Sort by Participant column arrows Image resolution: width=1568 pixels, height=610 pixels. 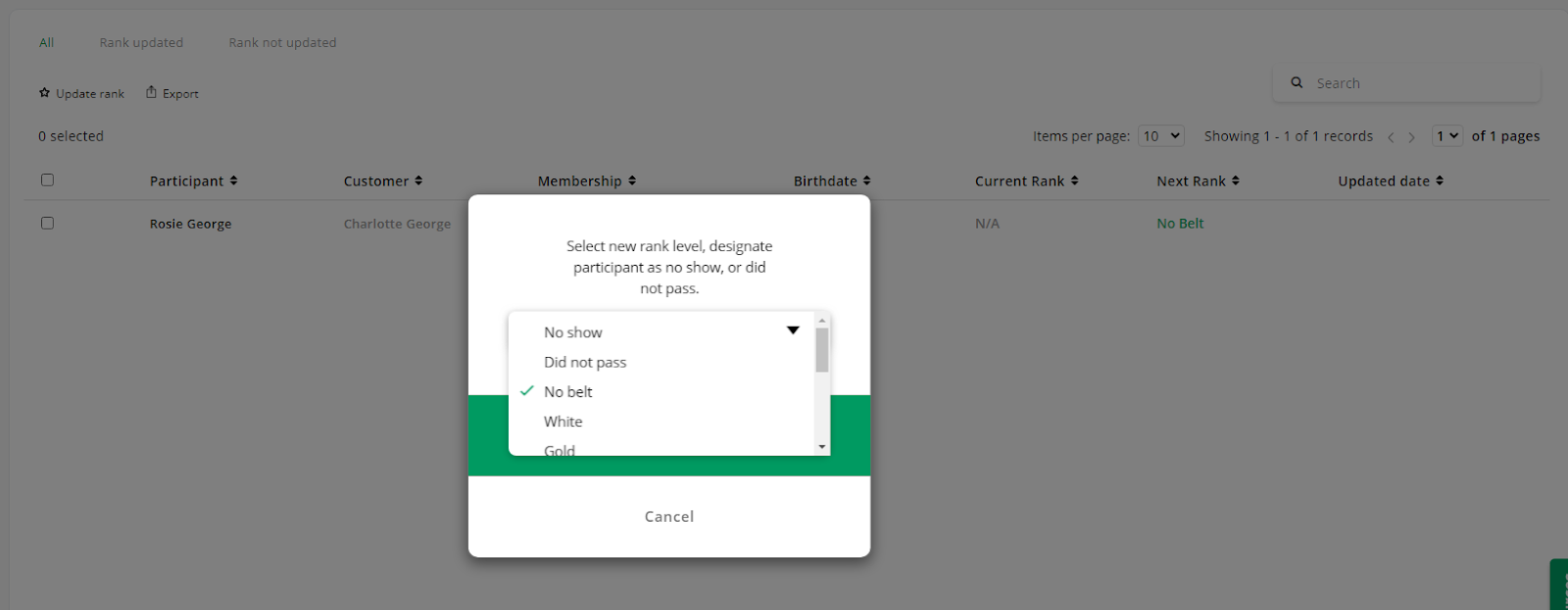pyautogui.click(x=233, y=180)
